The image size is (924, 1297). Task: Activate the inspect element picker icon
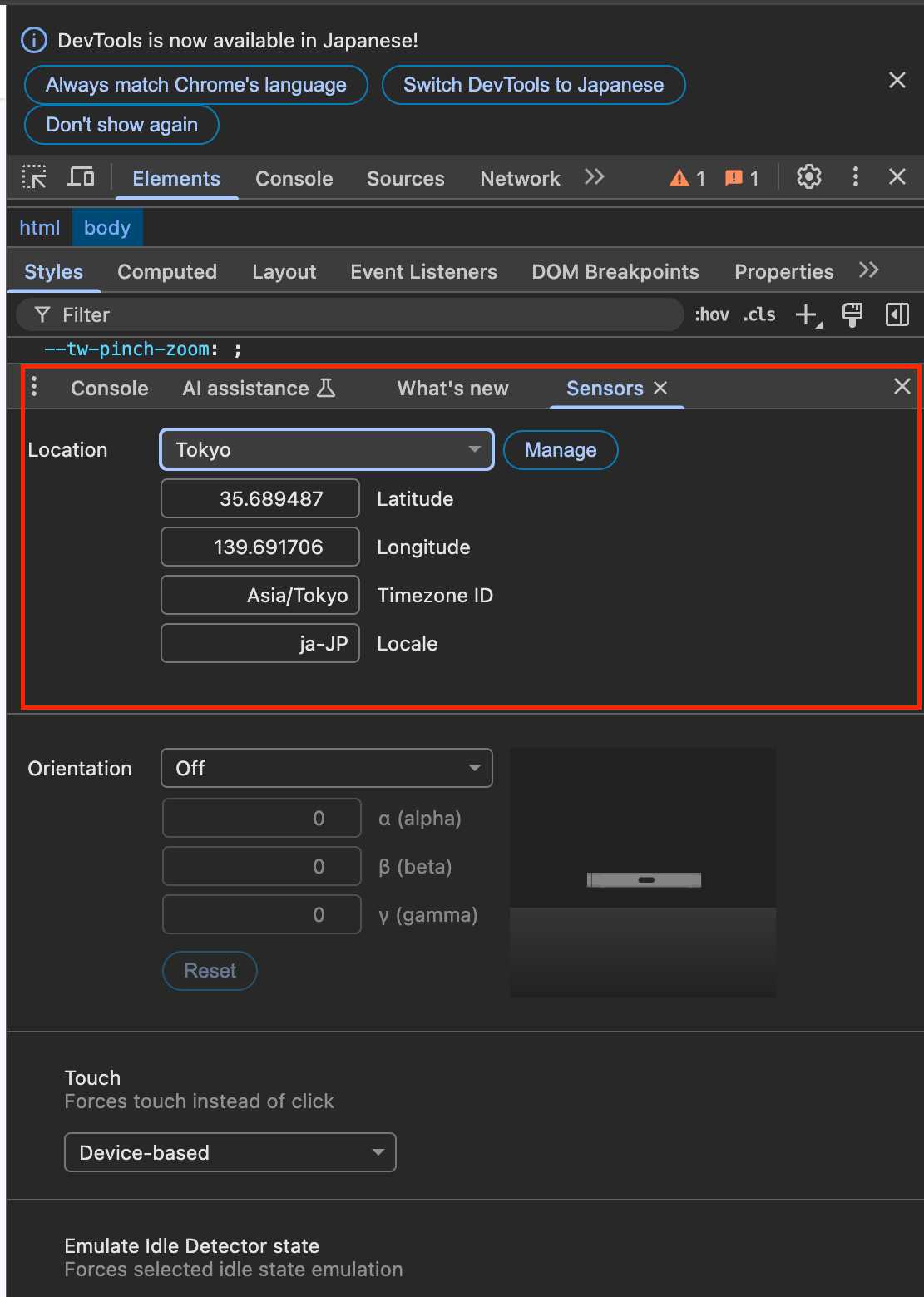tap(34, 177)
